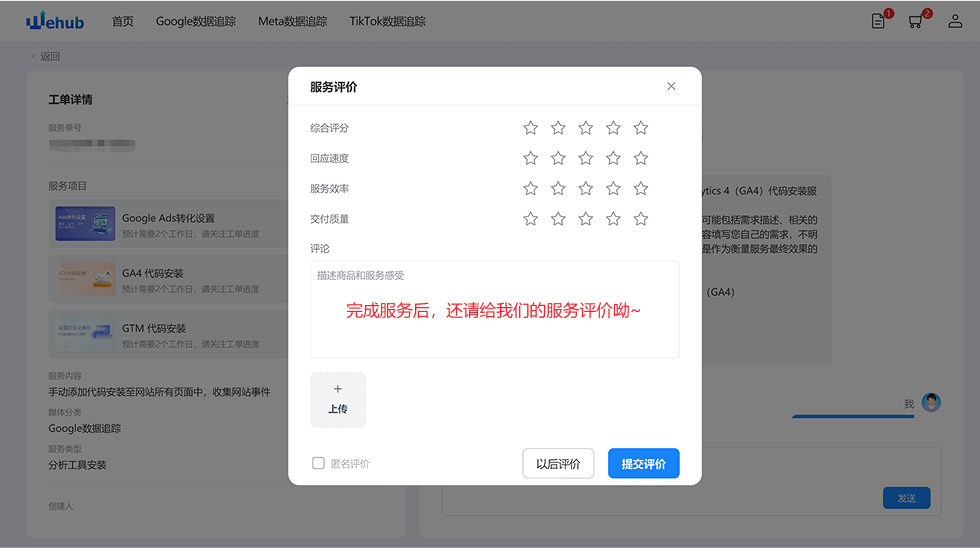Focus the 评论 comment text area
The height and width of the screenshot is (548, 980).
[494, 310]
